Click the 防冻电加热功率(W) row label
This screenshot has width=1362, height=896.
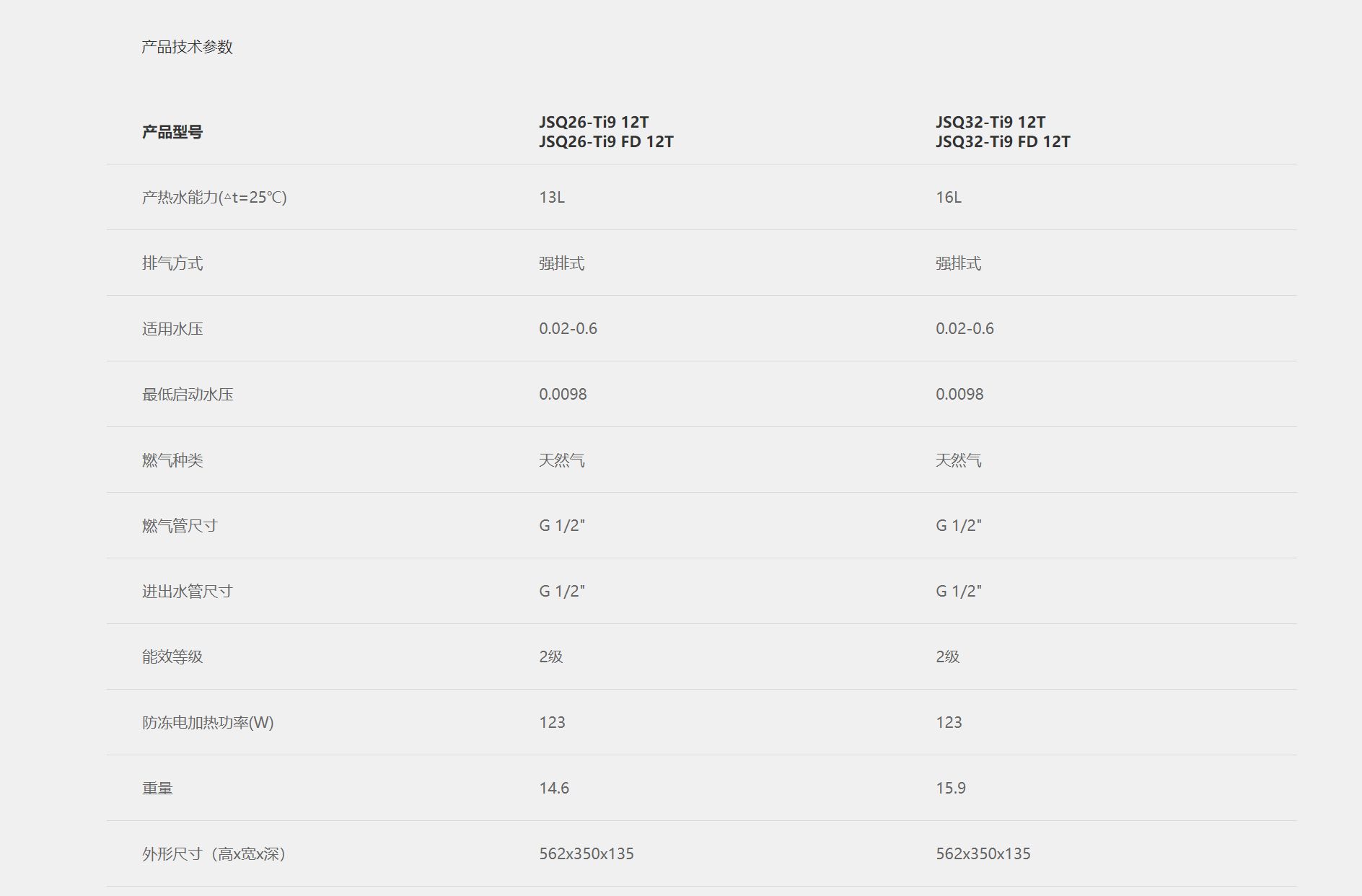[x=208, y=723]
